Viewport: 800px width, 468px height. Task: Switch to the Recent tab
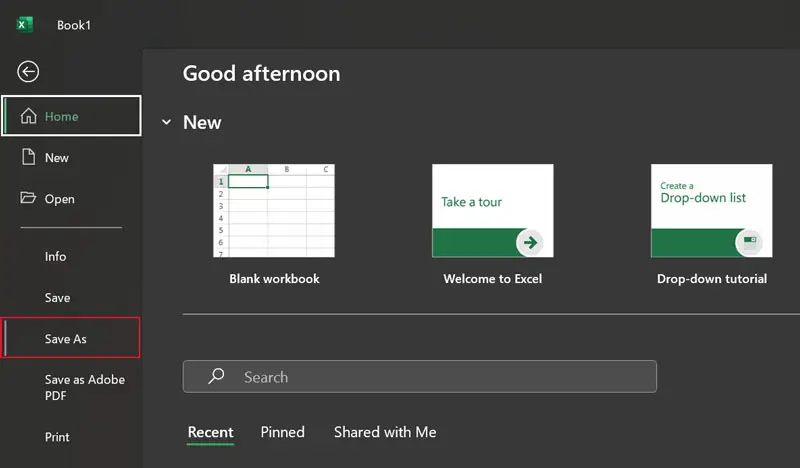coord(210,432)
